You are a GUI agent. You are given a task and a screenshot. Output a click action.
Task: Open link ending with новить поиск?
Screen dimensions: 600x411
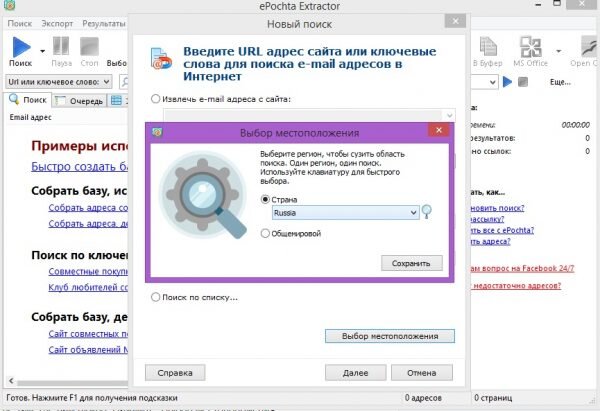click(x=498, y=208)
